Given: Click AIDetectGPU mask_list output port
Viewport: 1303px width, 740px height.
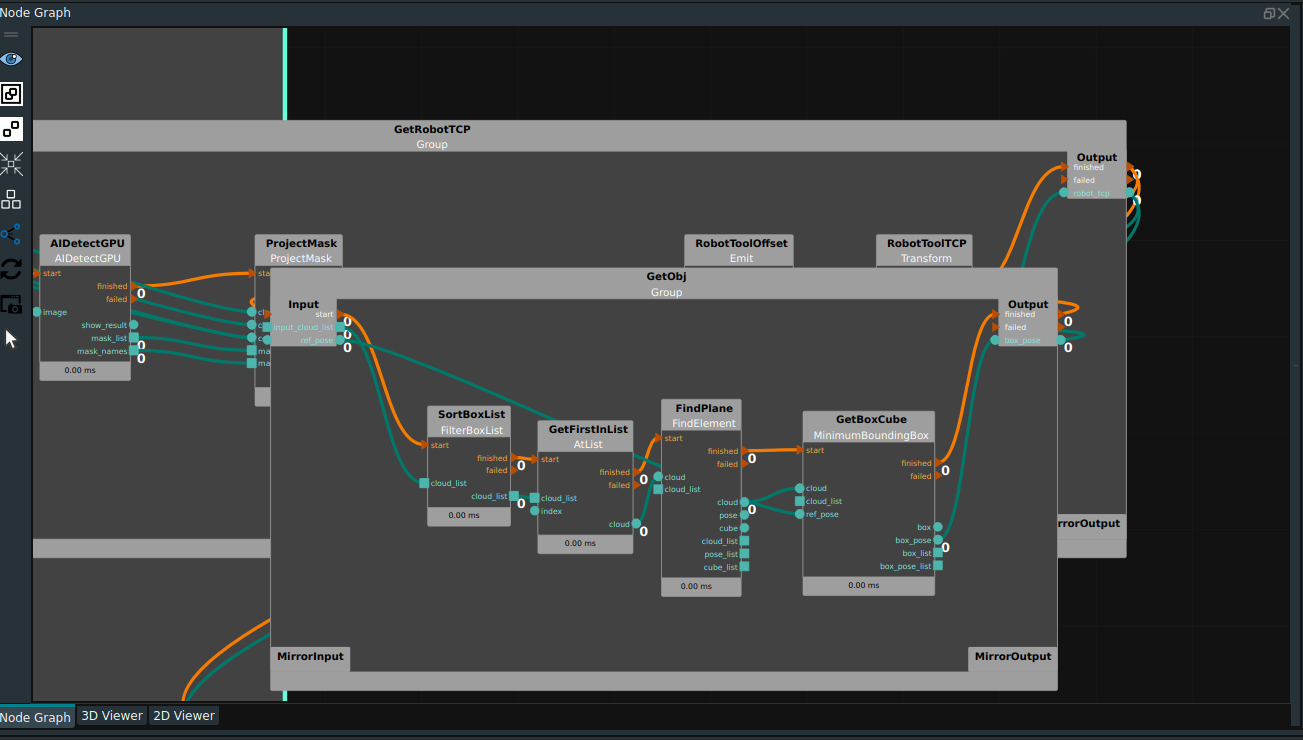Looking at the screenshot, I should point(134,338).
